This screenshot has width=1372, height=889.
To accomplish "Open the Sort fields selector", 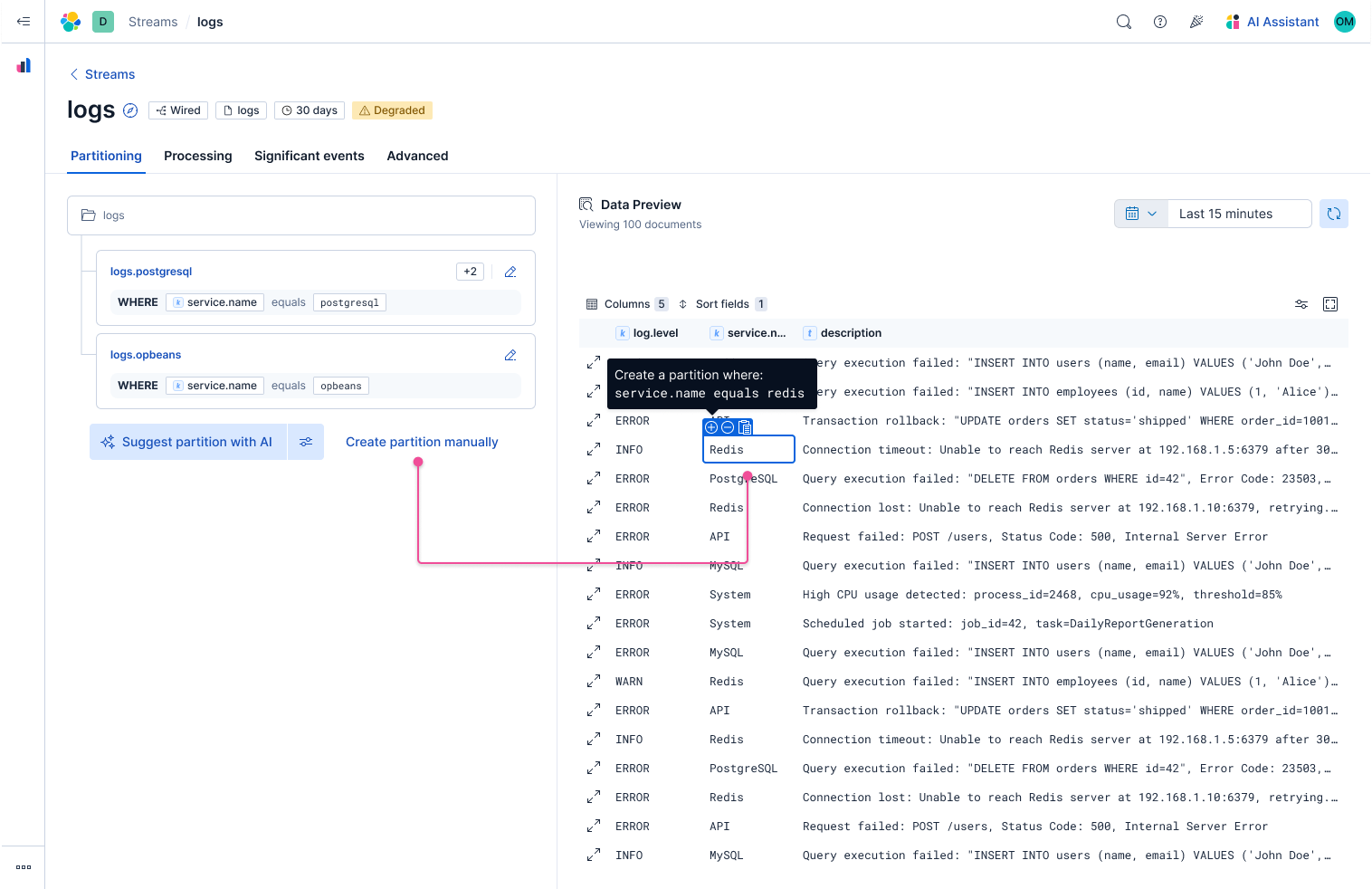I will 722,304.
